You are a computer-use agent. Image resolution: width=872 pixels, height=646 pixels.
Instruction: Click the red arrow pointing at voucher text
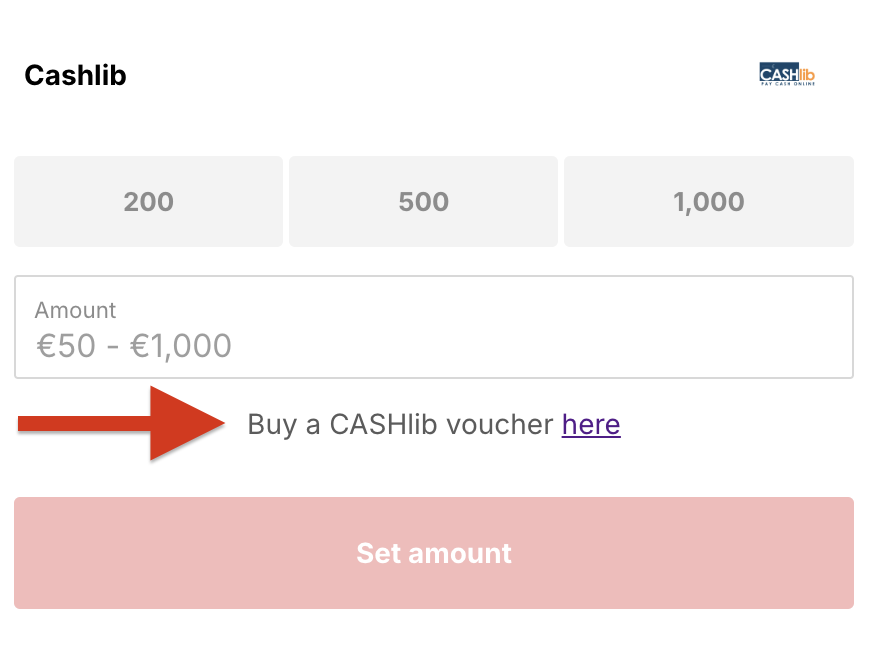pyautogui.click(x=122, y=424)
